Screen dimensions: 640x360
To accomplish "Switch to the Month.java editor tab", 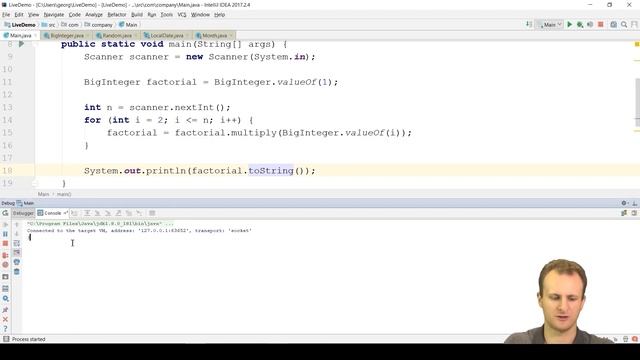I will point(214,36).
